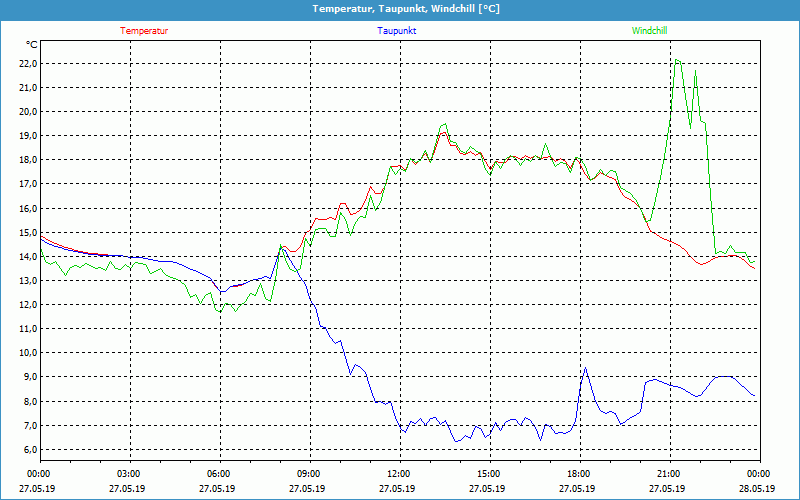Select the 18:00 time axis marker
The width and height of the screenshot is (800, 500).
click(x=579, y=473)
